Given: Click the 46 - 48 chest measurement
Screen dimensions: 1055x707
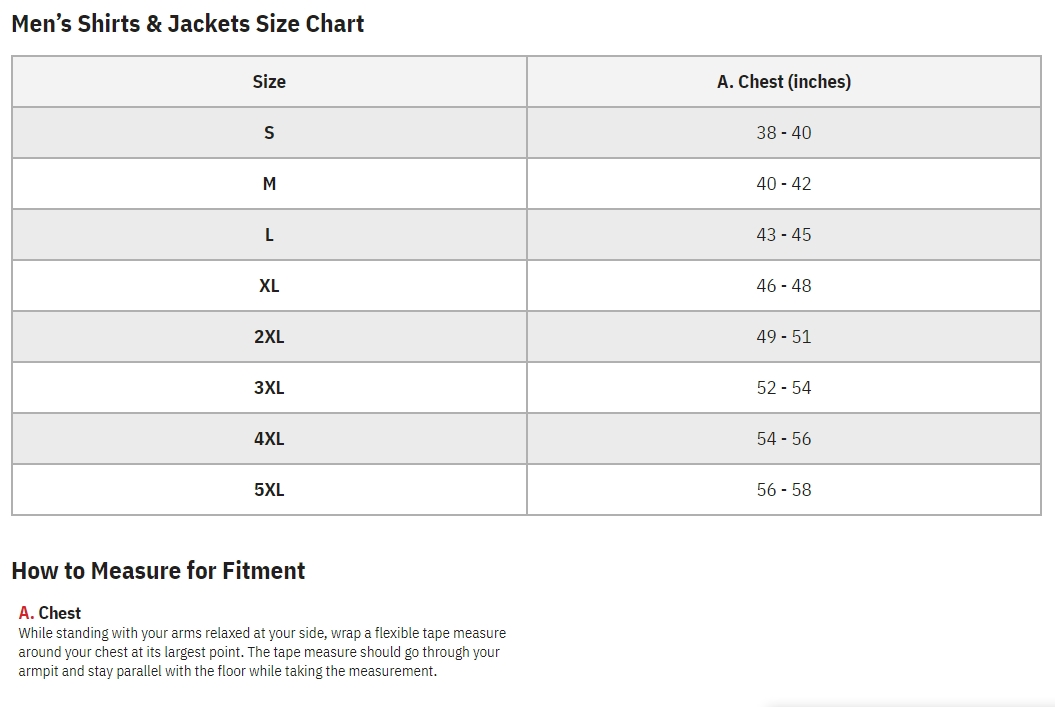Looking at the screenshot, I should tap(784, 286).
